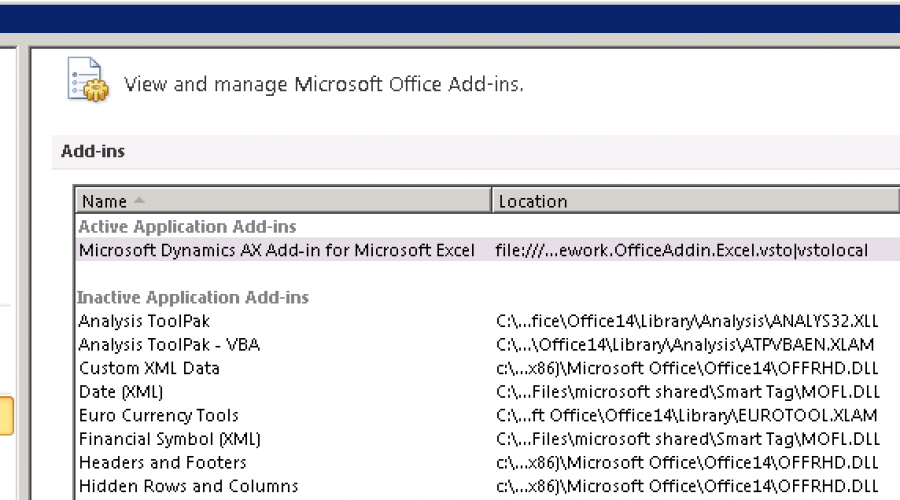Click the ANALYS32.XLL location path

pyautogui.click(x=686, y=321)
